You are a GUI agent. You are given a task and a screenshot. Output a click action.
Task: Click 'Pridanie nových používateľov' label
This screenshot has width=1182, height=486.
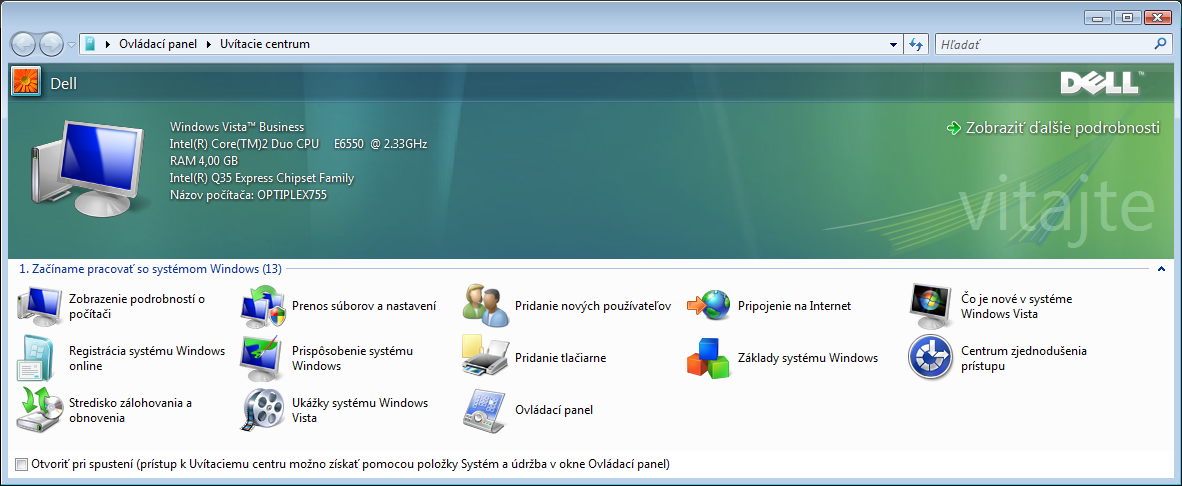(x=593, y=306)
